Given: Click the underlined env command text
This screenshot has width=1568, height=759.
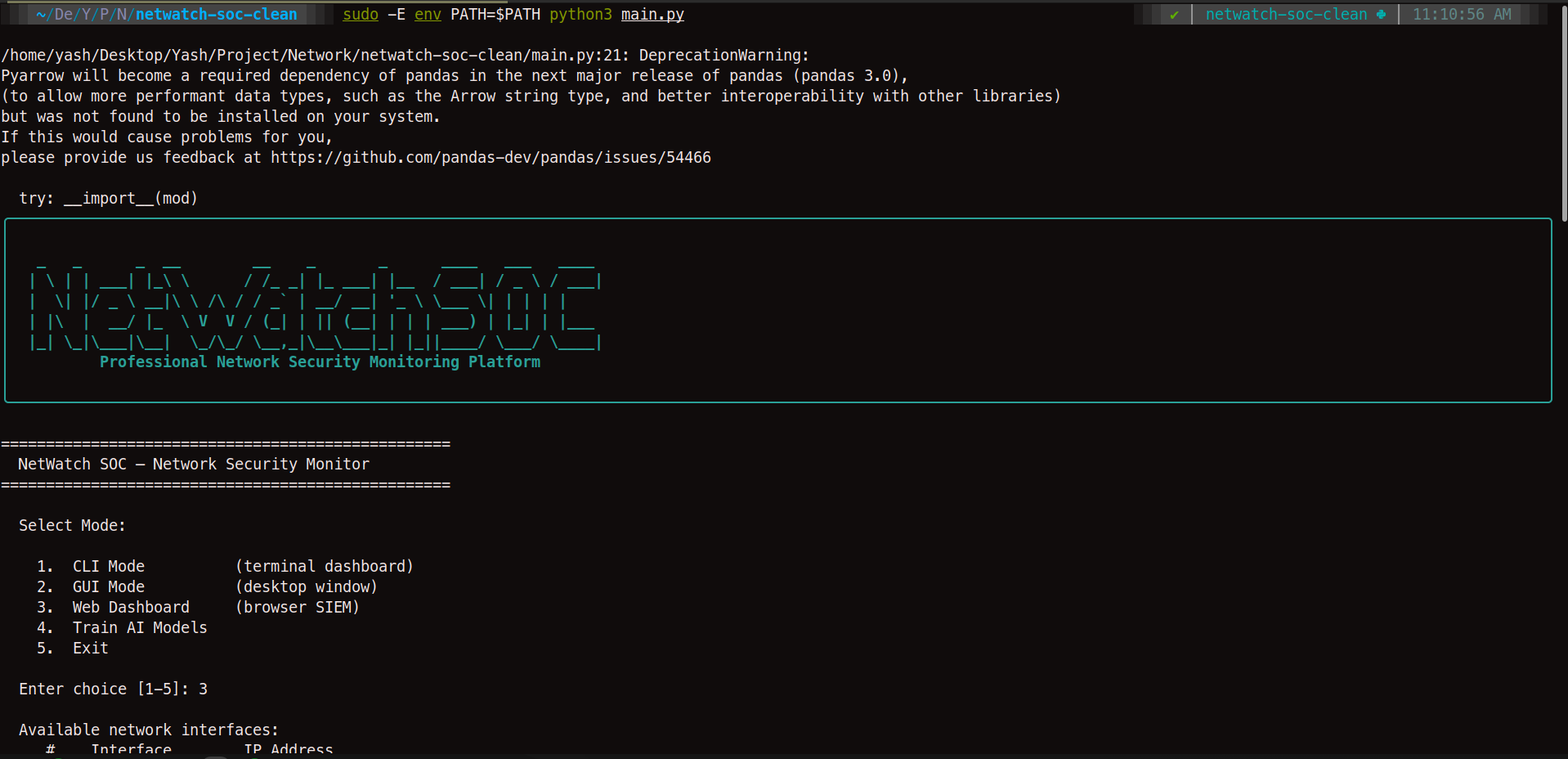Looking at the screenshot, I should coord(428,14).
